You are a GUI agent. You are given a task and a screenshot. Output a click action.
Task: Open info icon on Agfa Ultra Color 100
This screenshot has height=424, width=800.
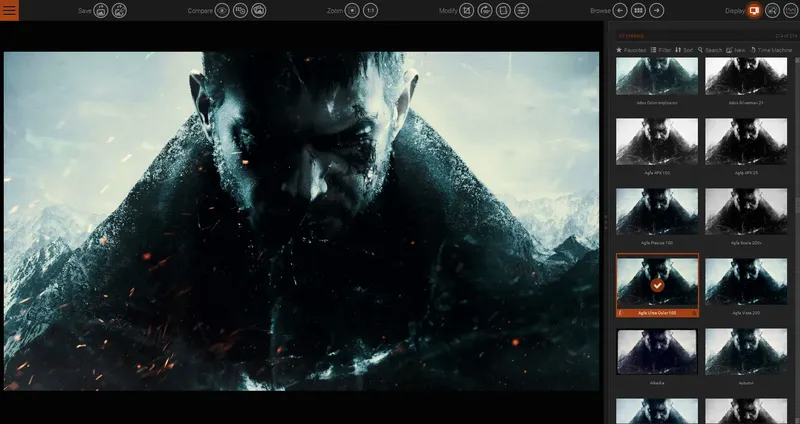620,313
